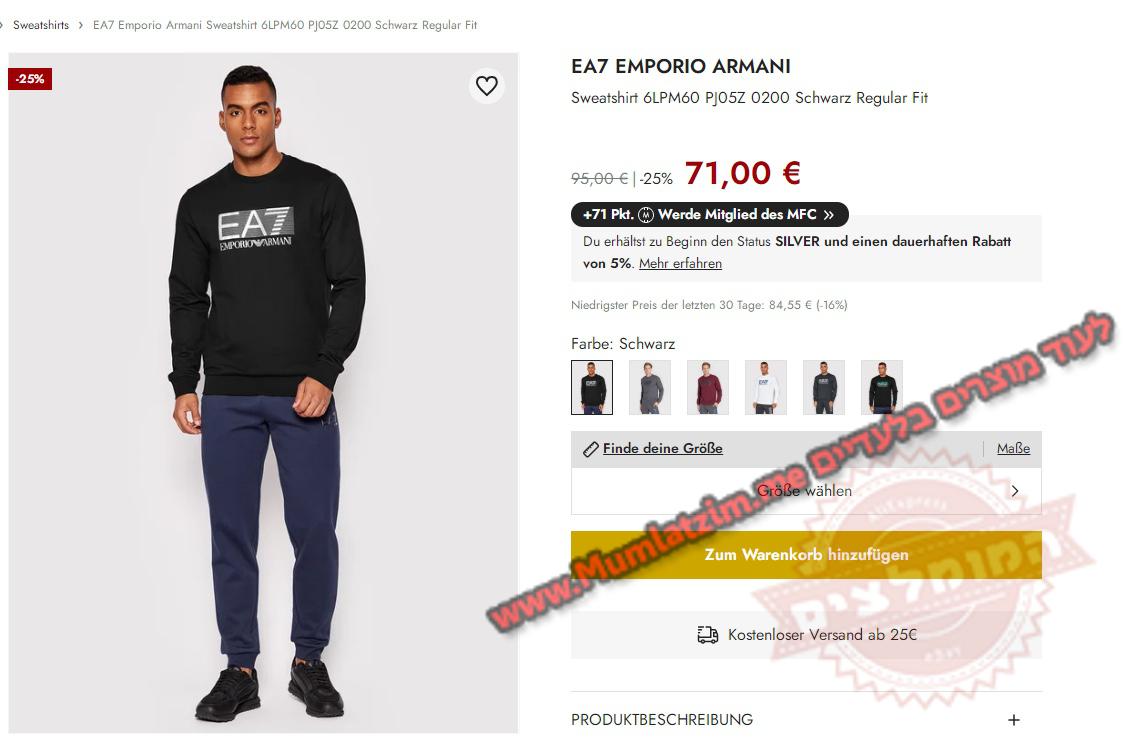The height and width of the screenshot is (743, 1126).
Task: Click the MFC circular M icon
Action: 646,215
